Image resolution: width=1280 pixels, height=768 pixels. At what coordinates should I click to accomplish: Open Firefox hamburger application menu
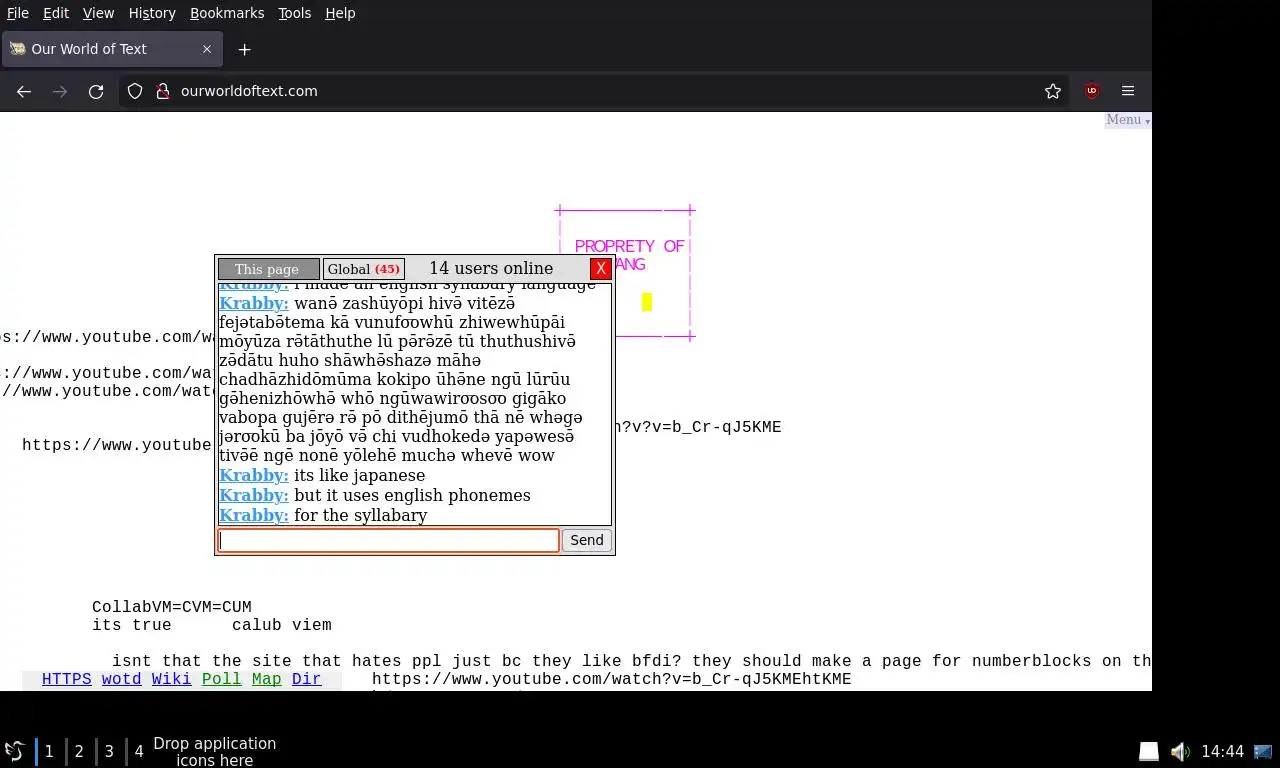[1128, 91]
